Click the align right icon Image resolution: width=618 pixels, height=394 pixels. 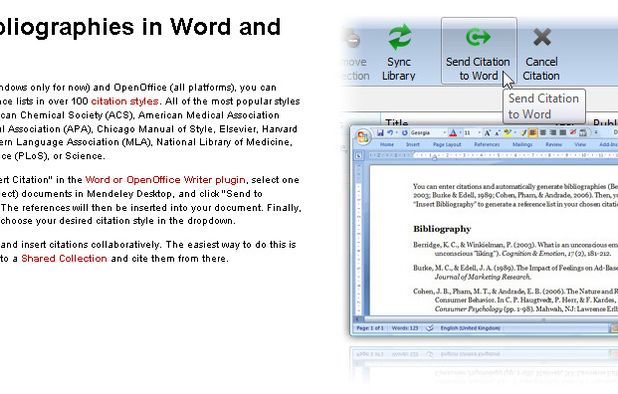553,133
